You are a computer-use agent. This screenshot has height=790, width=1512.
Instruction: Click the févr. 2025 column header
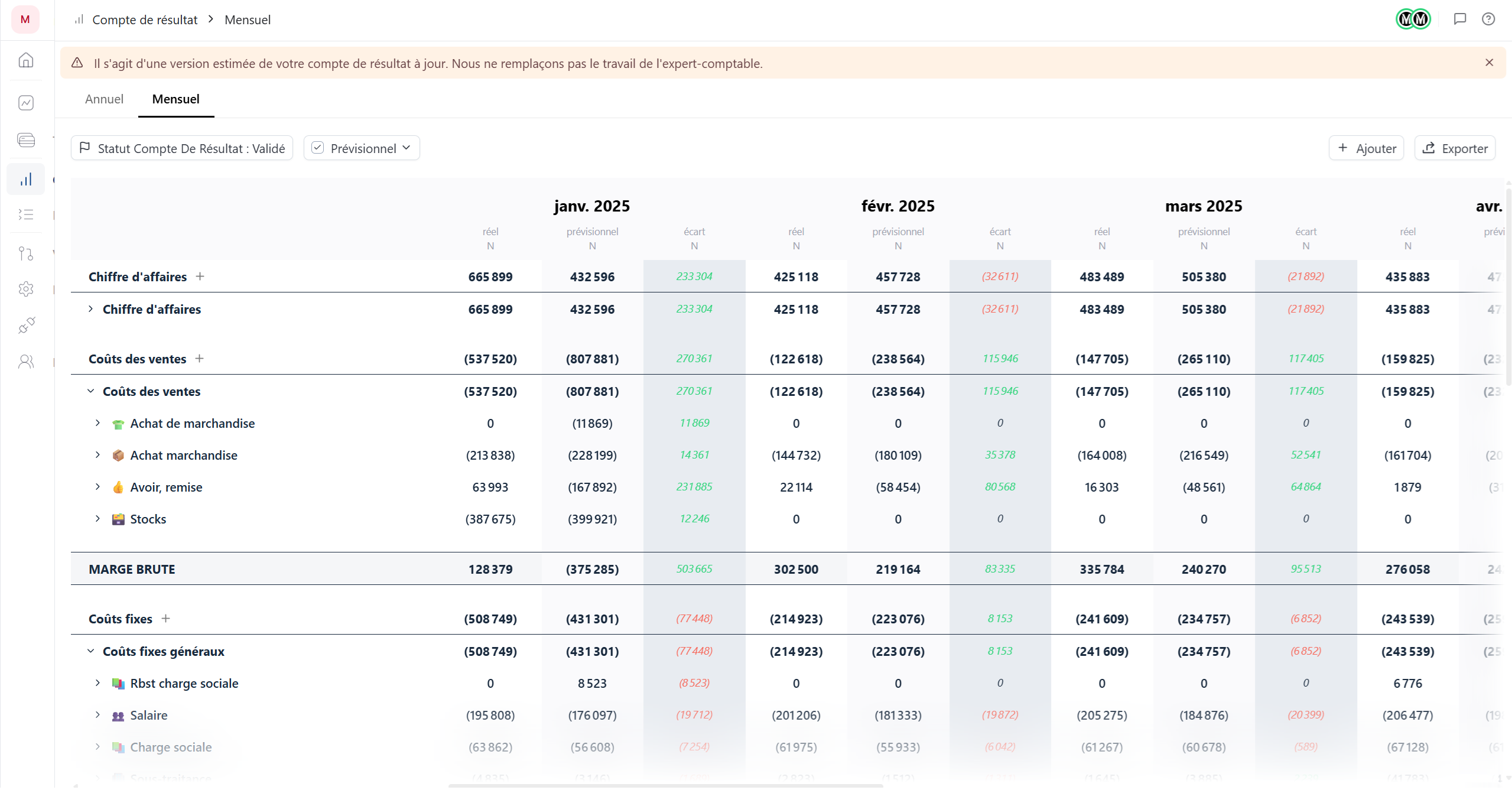[x=898, y=206]
